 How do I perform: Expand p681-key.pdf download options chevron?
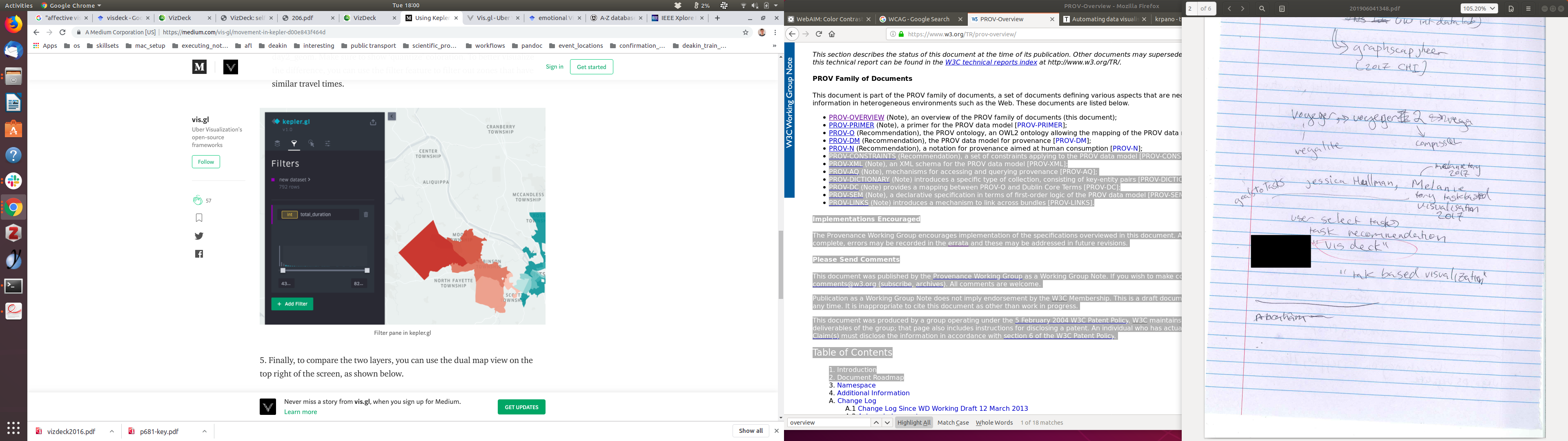205,431
